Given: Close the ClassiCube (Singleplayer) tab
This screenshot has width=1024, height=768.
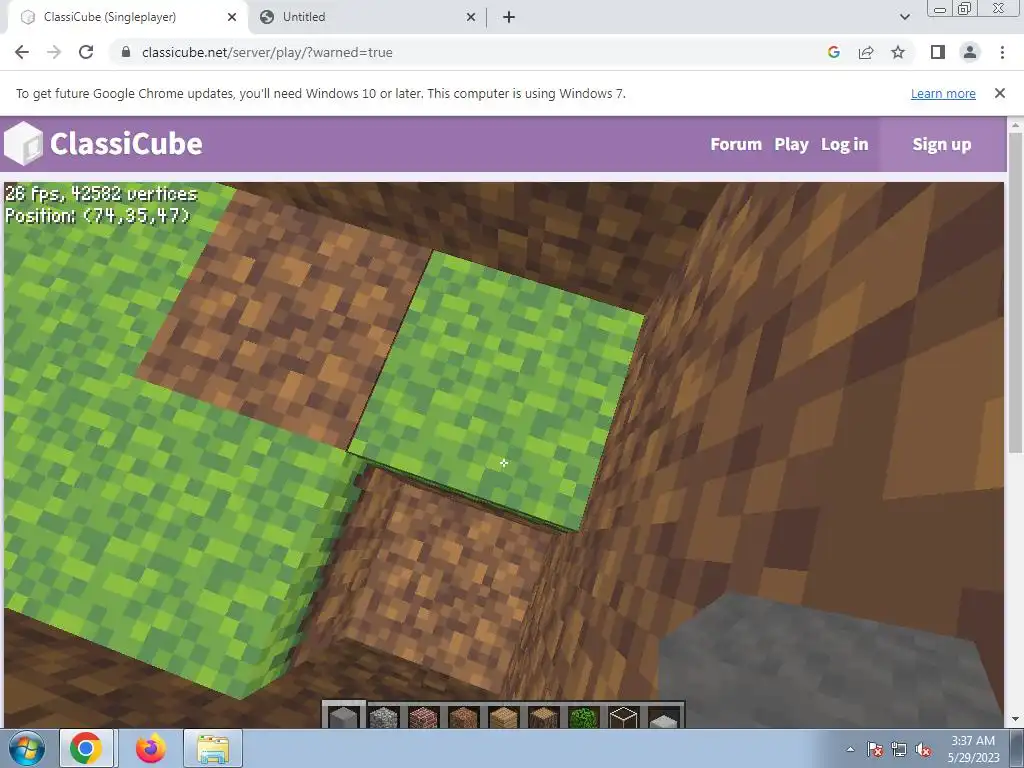Looking at the screenshot, I should coord(232,17).
